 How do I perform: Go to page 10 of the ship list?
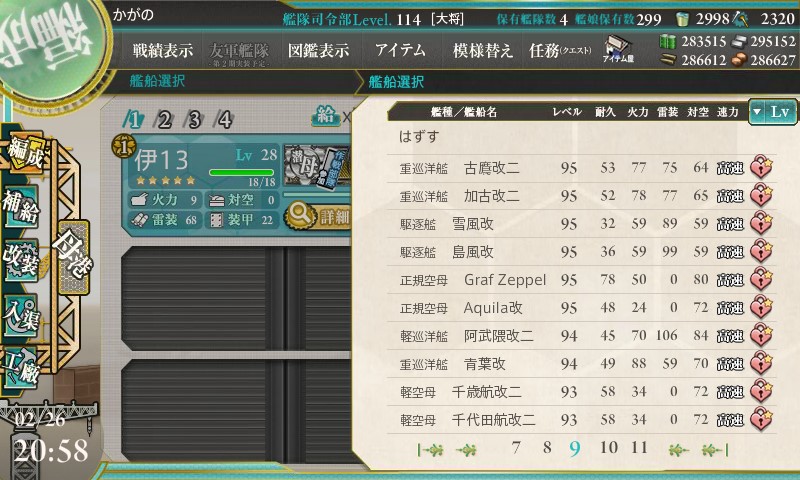point(609,447)
